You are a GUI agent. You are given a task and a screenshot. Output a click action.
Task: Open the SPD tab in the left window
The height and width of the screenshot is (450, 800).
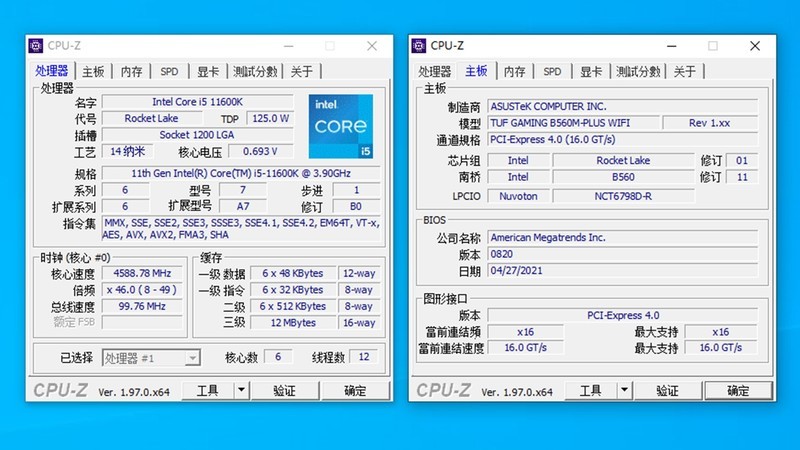pos(169,71)
